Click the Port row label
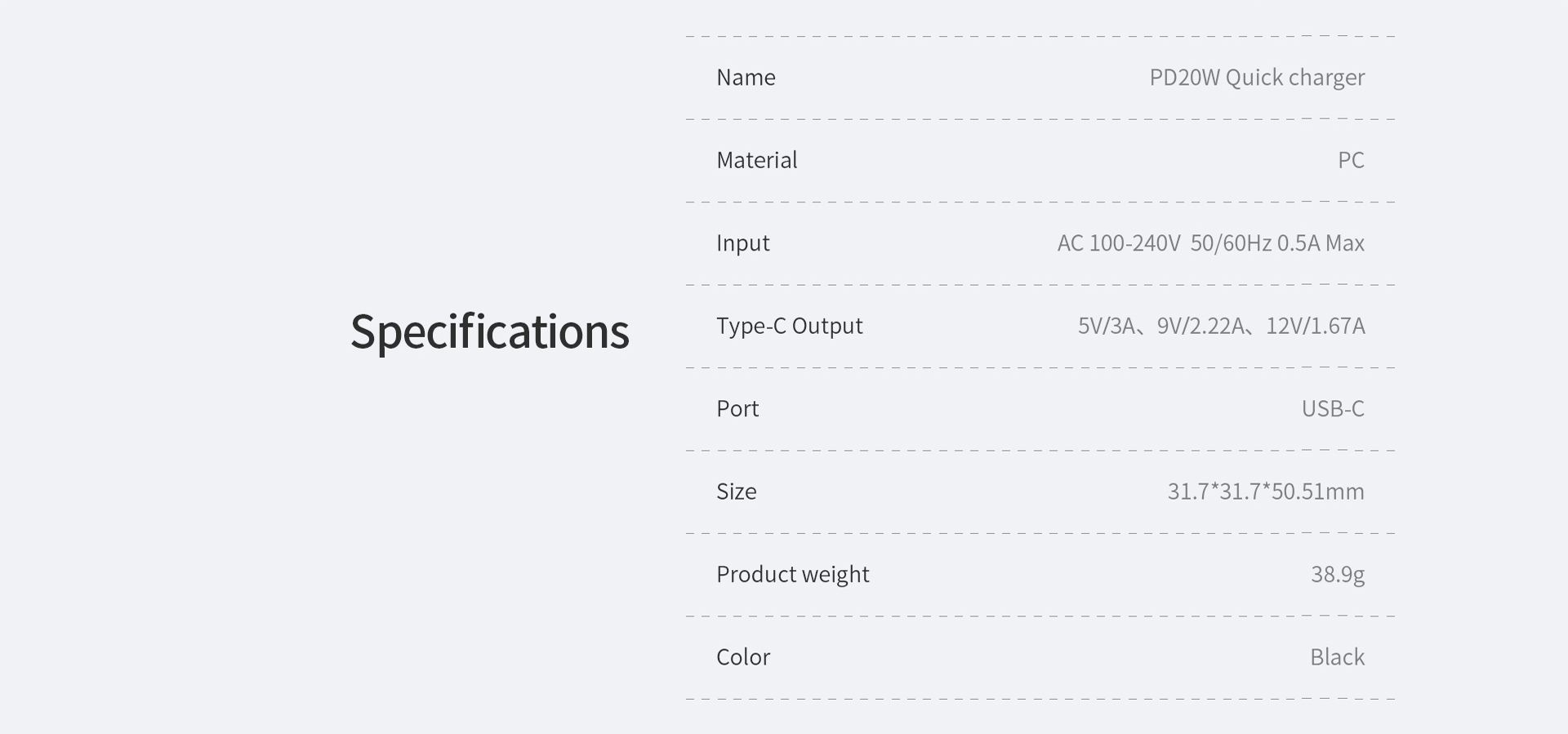 pos(737,409)
